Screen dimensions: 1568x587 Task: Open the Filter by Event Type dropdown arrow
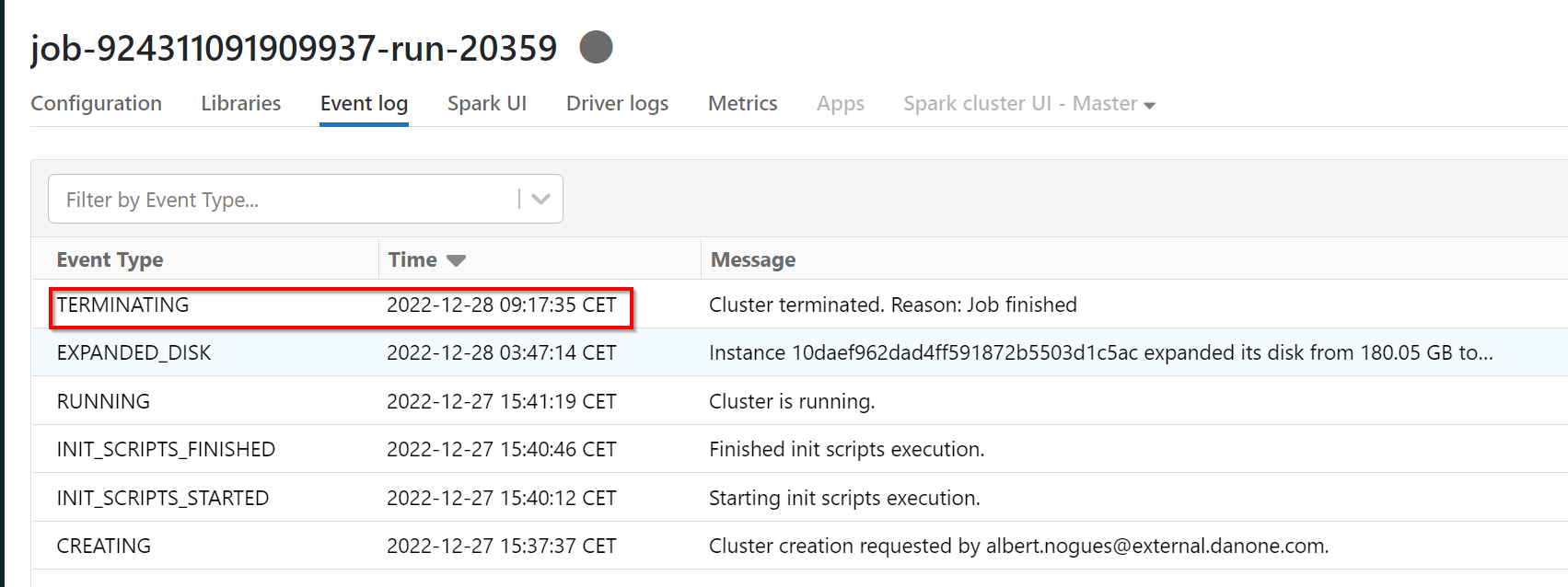tap(540, 198)
